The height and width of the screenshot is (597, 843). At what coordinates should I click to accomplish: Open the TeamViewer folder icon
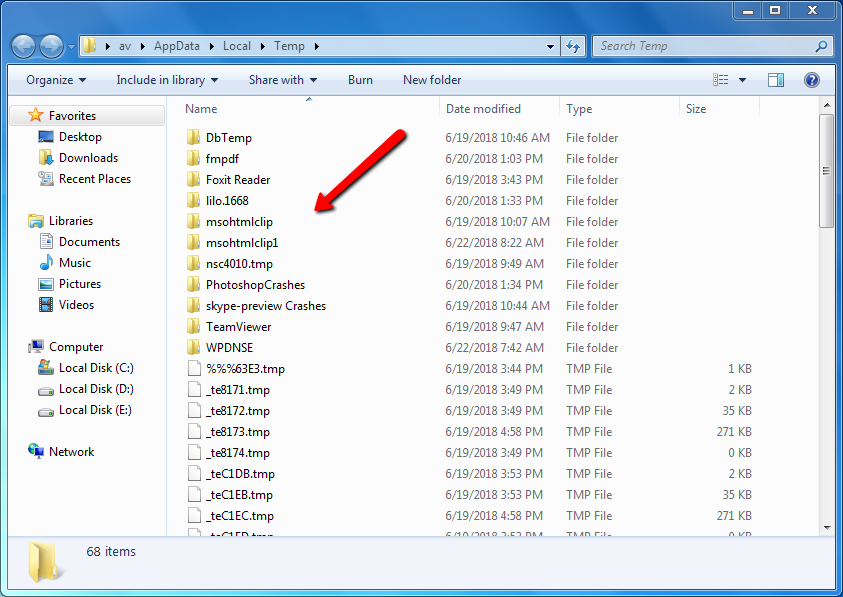pos(194,327)
